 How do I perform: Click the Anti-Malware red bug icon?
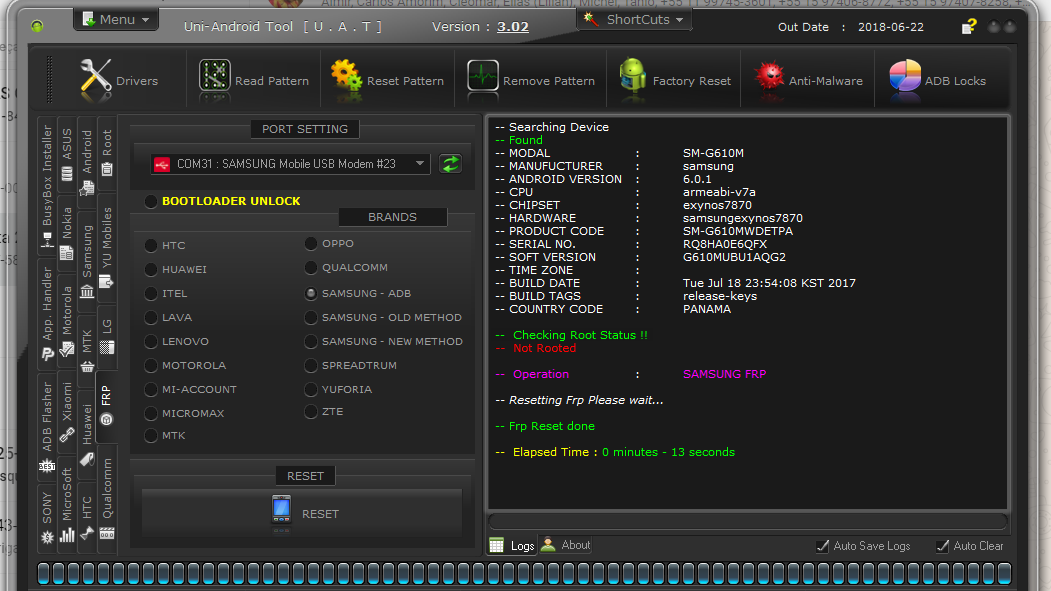click(x=769, y=76)
